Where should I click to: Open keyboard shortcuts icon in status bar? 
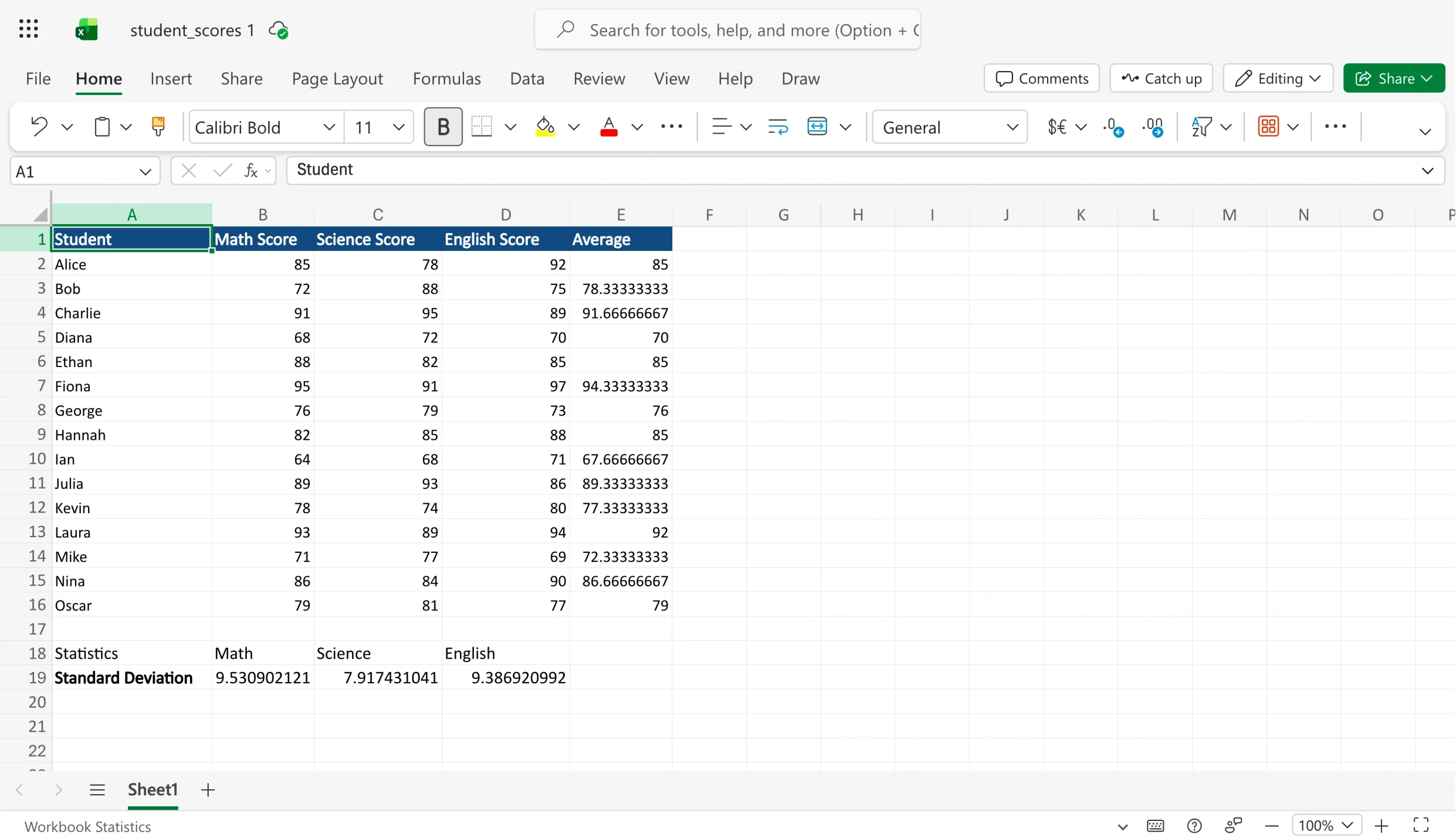(1155, 826)
